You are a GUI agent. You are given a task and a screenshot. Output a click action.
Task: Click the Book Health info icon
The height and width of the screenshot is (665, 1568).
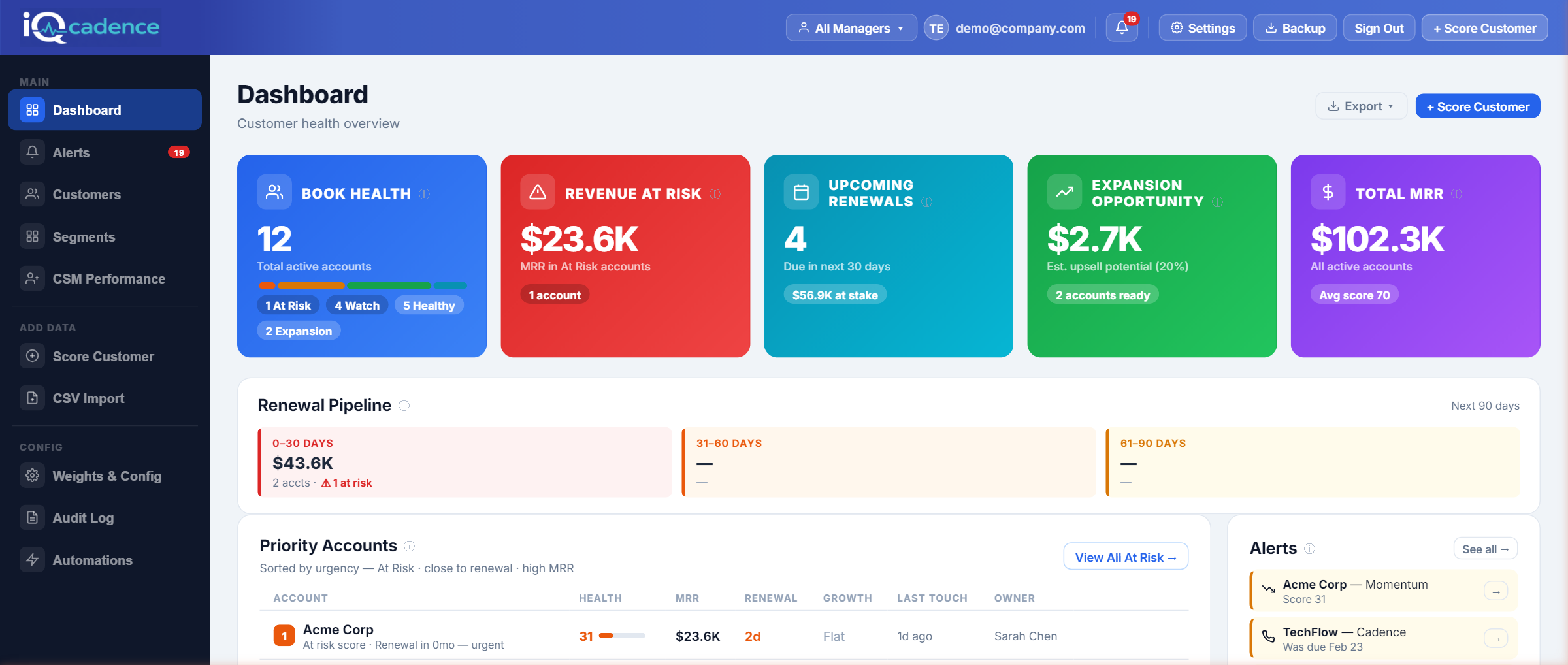pyautogui.click(x=425, y=193)
